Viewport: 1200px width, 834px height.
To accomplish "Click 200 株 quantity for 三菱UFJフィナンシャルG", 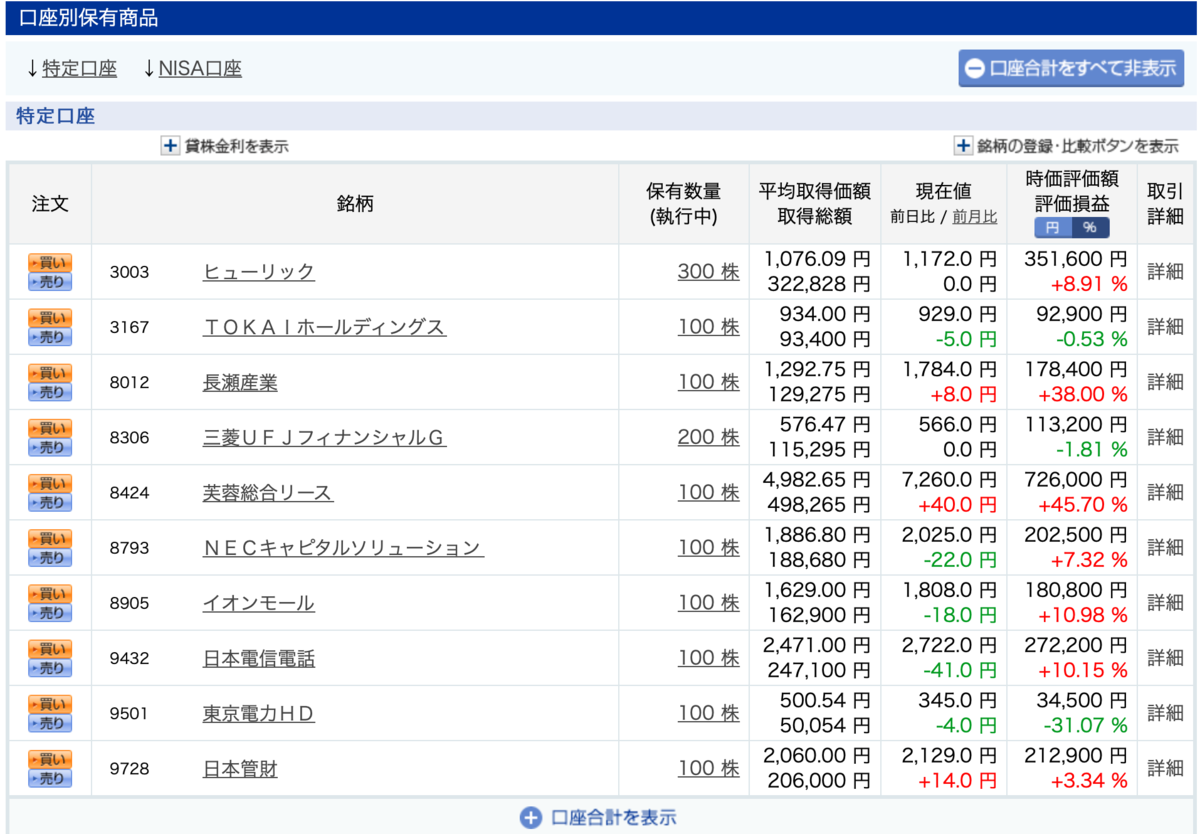I will coord(708,437).
